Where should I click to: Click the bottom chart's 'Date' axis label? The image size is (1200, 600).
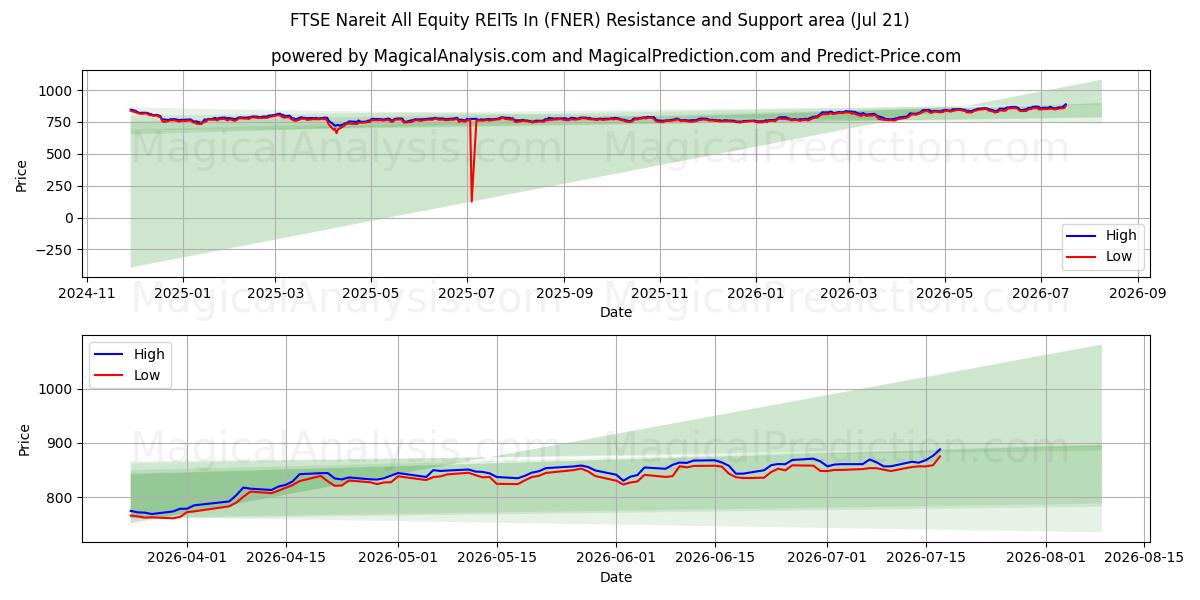pyautogui.click(x=615, y=577)
